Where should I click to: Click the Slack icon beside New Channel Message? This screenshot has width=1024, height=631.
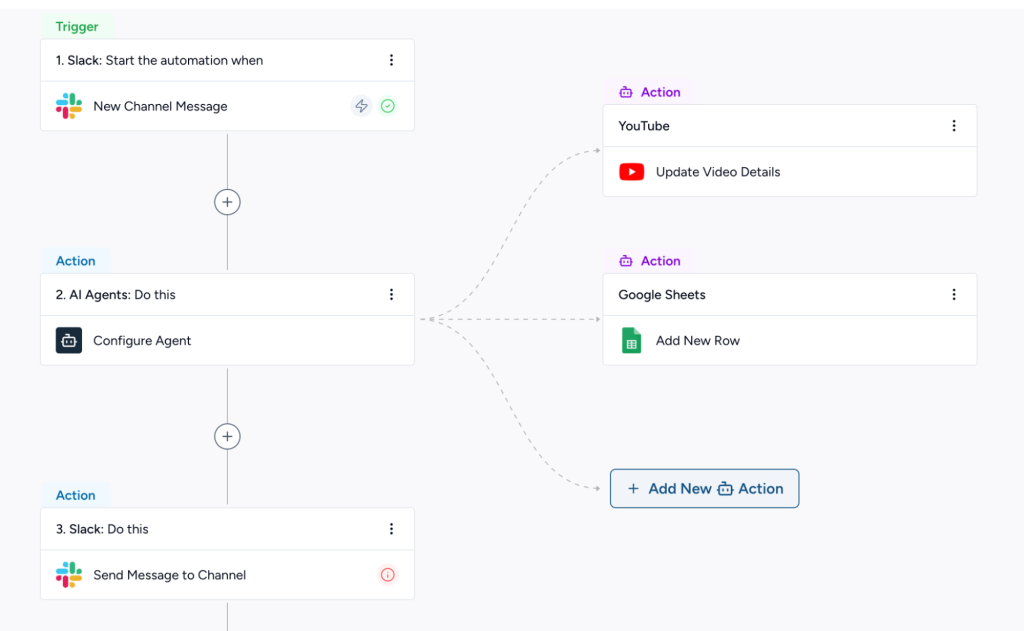(69, 106)
